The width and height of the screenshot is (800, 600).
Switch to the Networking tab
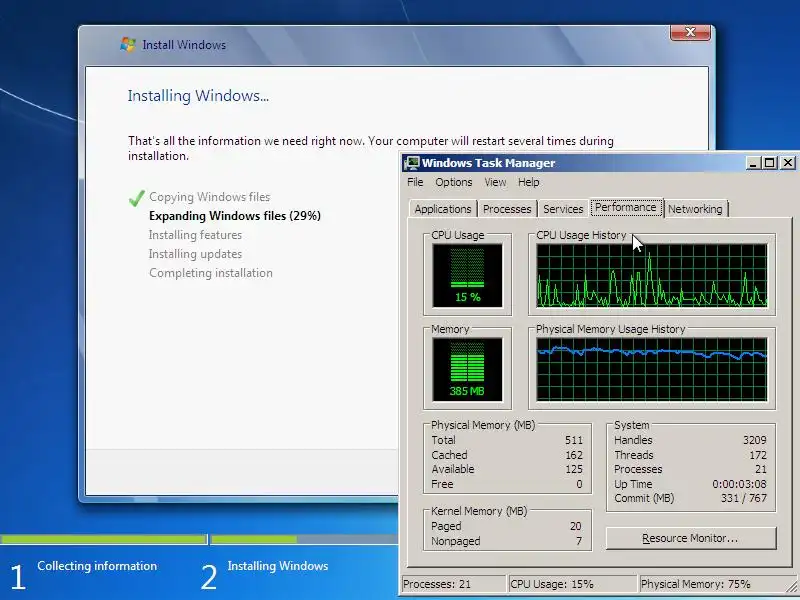(x=695, y=209)
